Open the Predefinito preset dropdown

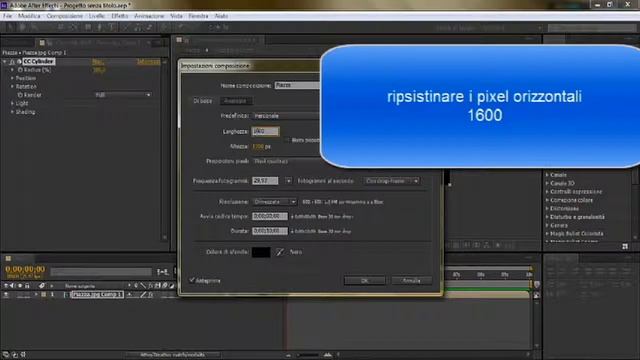coord(286,116)
